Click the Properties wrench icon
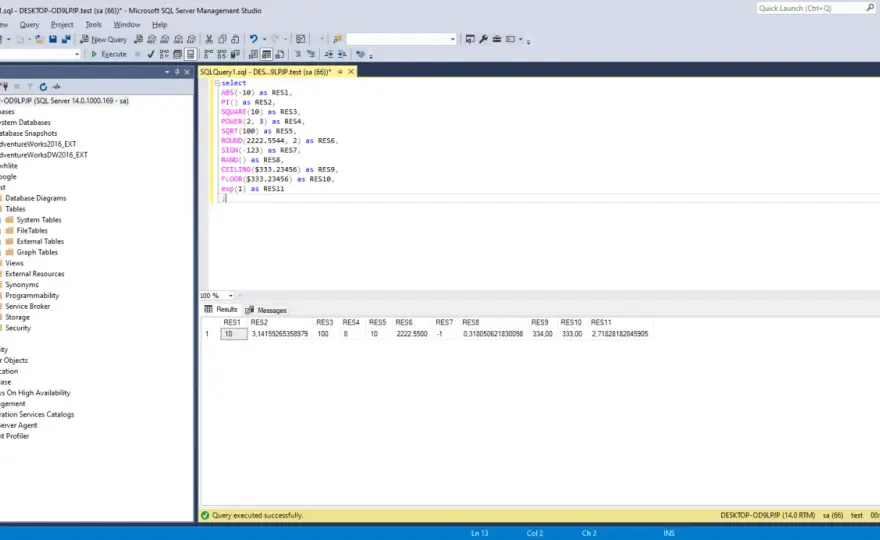Viewport: 880px width, 540px height. (483, 39)
